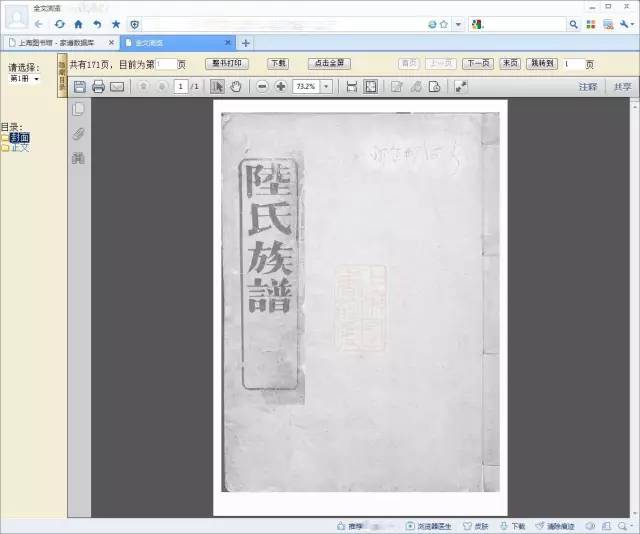The image size is (640, 534).
Task: Click the fit width scrolling icon
Action: pyautogui.click(x=351, y=87)
